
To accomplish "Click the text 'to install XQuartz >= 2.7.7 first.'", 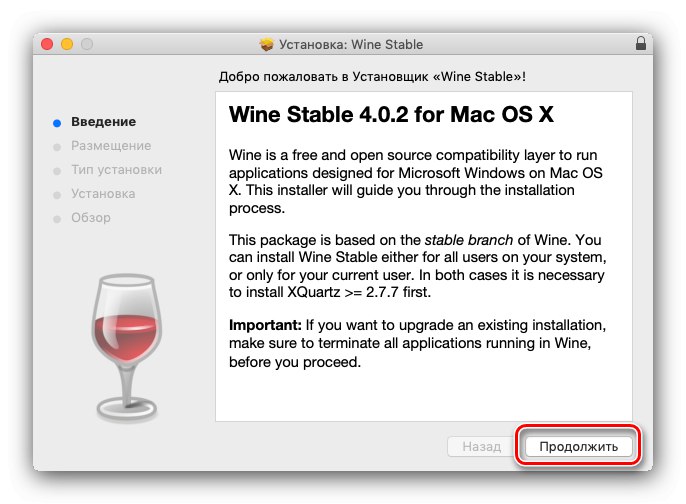I will pyautogui.click(x=330, y=292).
